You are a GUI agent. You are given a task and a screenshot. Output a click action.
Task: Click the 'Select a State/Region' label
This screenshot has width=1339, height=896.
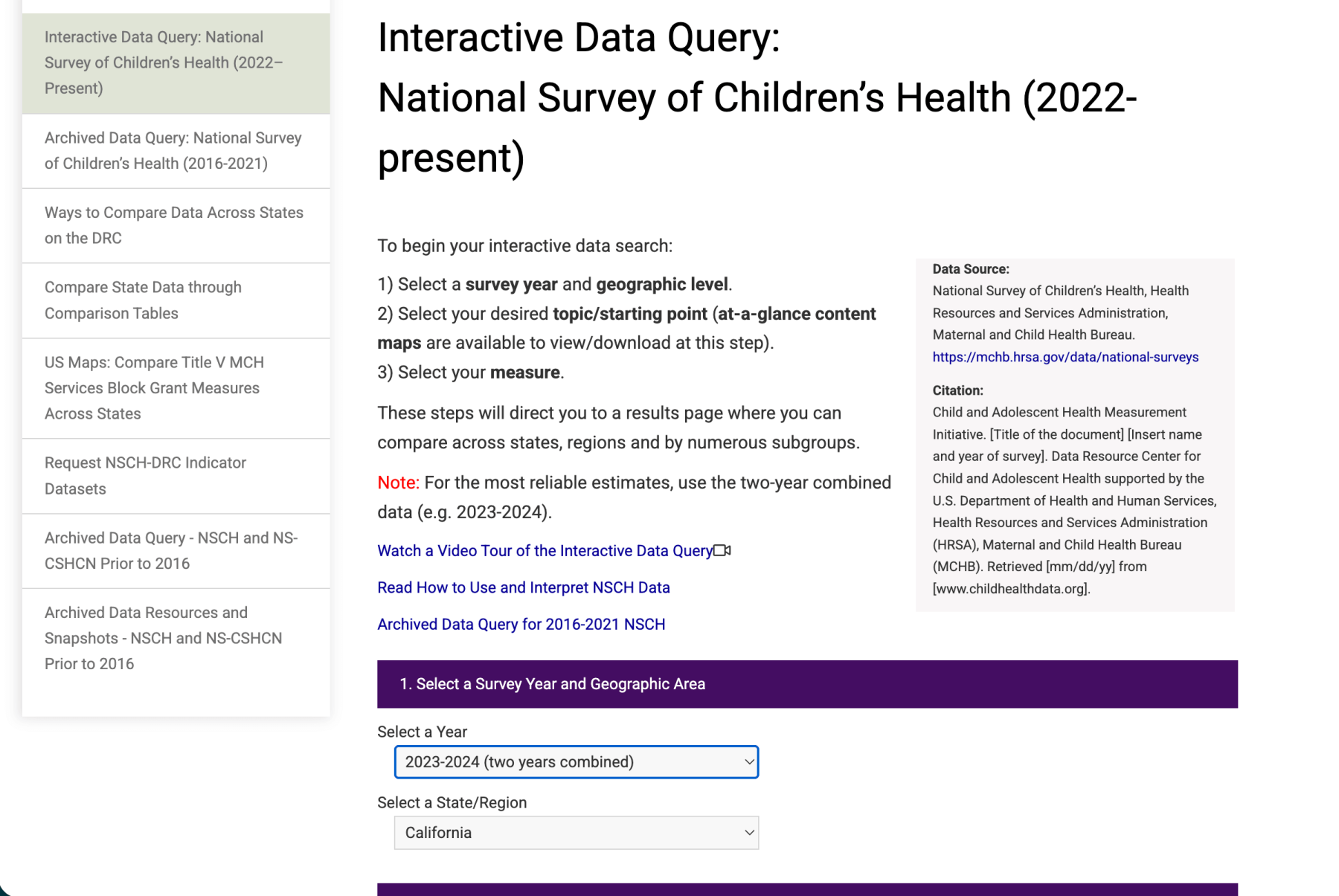coord(452,802)
